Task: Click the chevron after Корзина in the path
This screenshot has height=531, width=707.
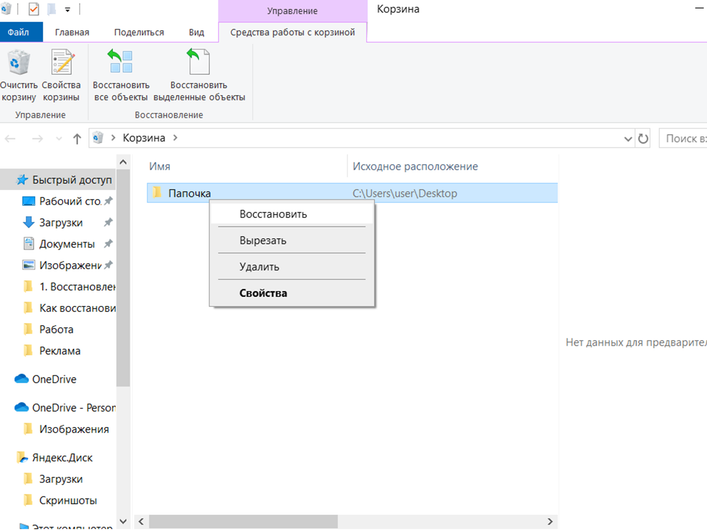Action: (x=175, y=138)
